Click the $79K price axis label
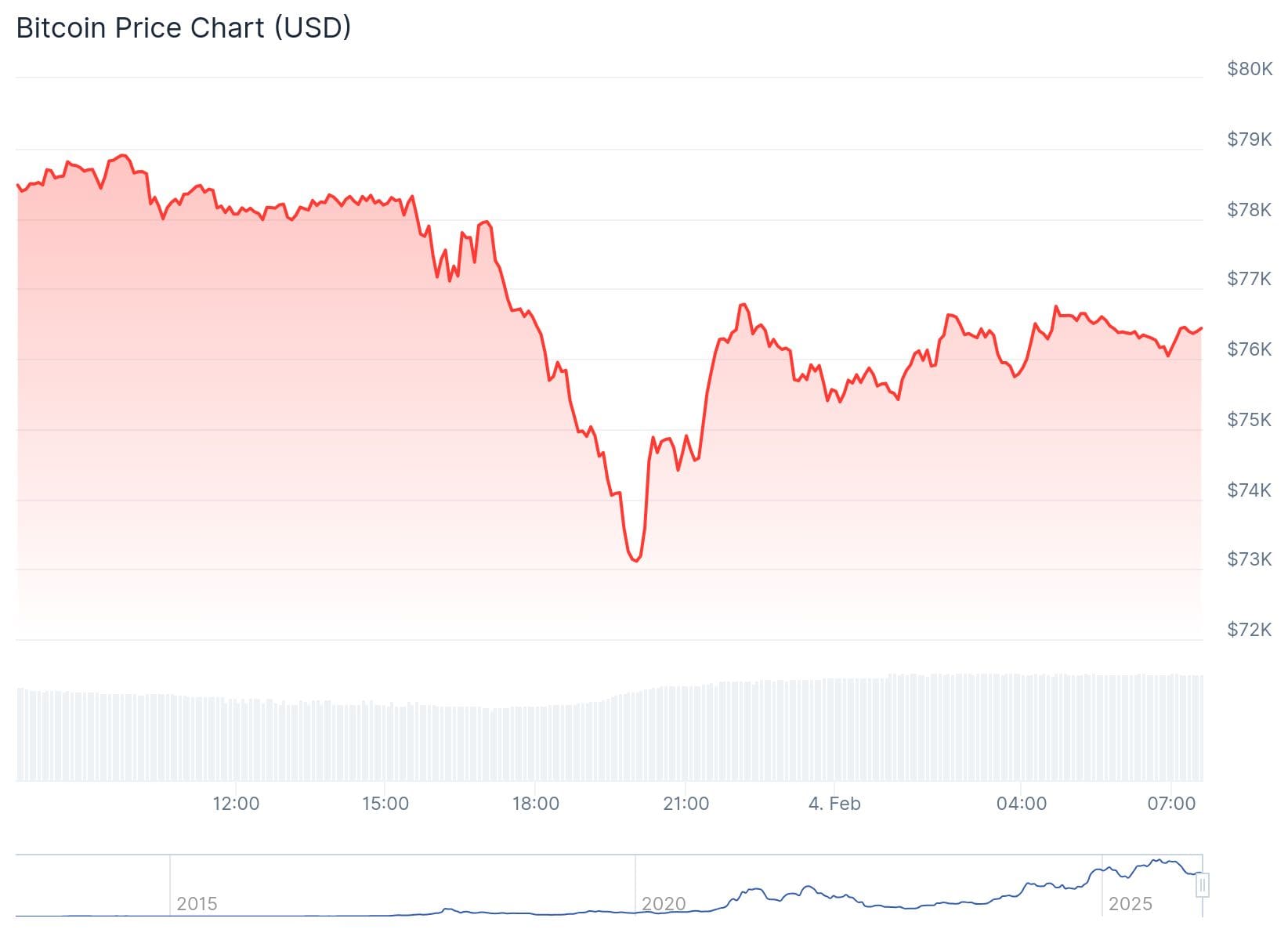Image resolution: width=1288 pixels, height=940 pixels. (x=1250, y=139)
